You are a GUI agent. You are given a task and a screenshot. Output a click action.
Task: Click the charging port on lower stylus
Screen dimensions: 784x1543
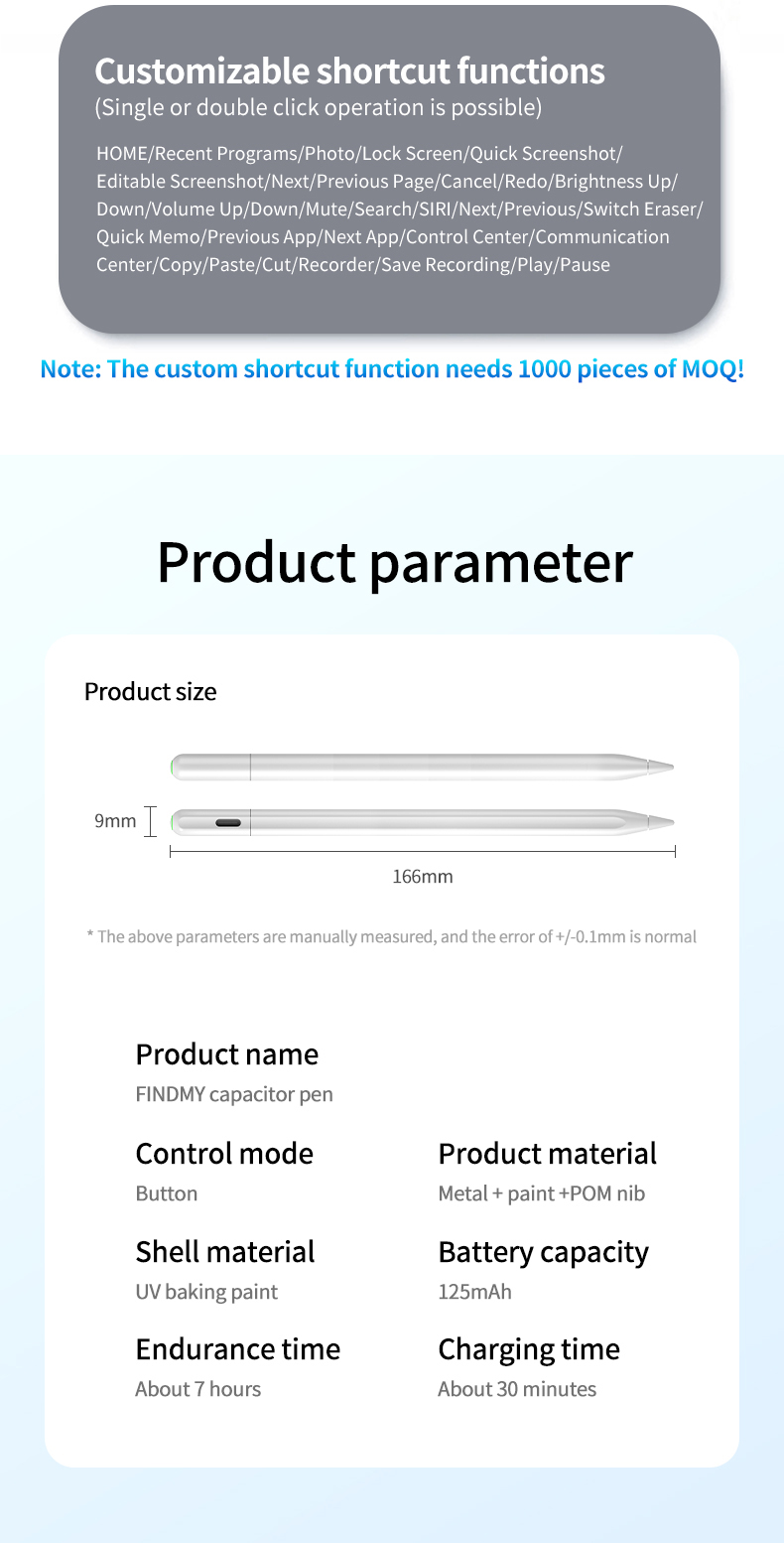(228, 823)
